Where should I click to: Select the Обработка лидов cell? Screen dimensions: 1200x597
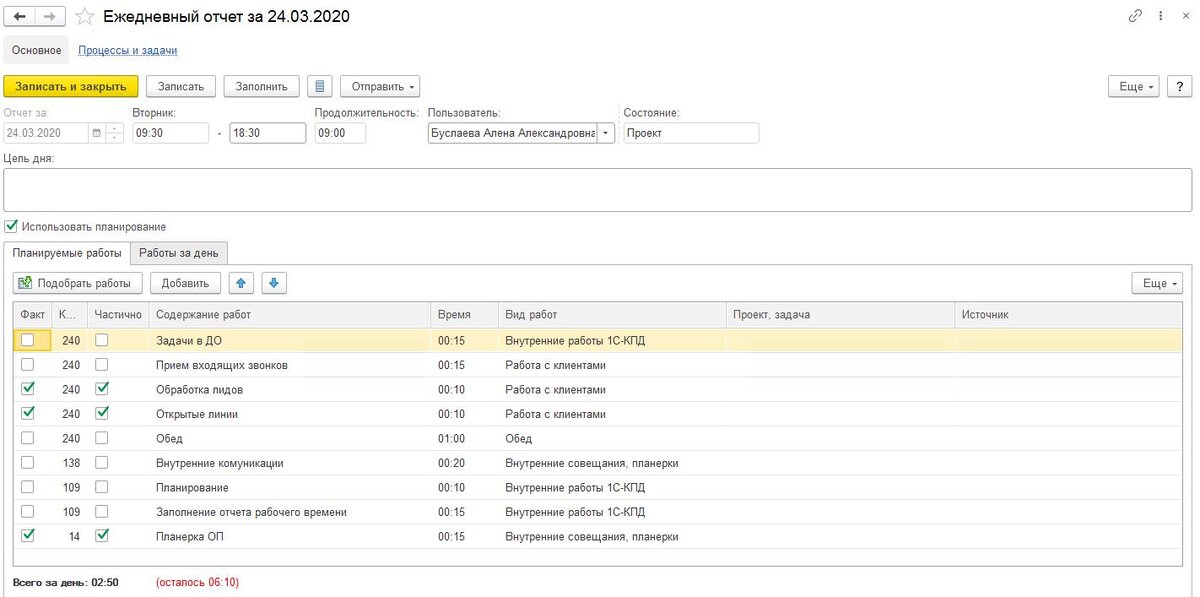pyautogui.click(x=289, y=390)
